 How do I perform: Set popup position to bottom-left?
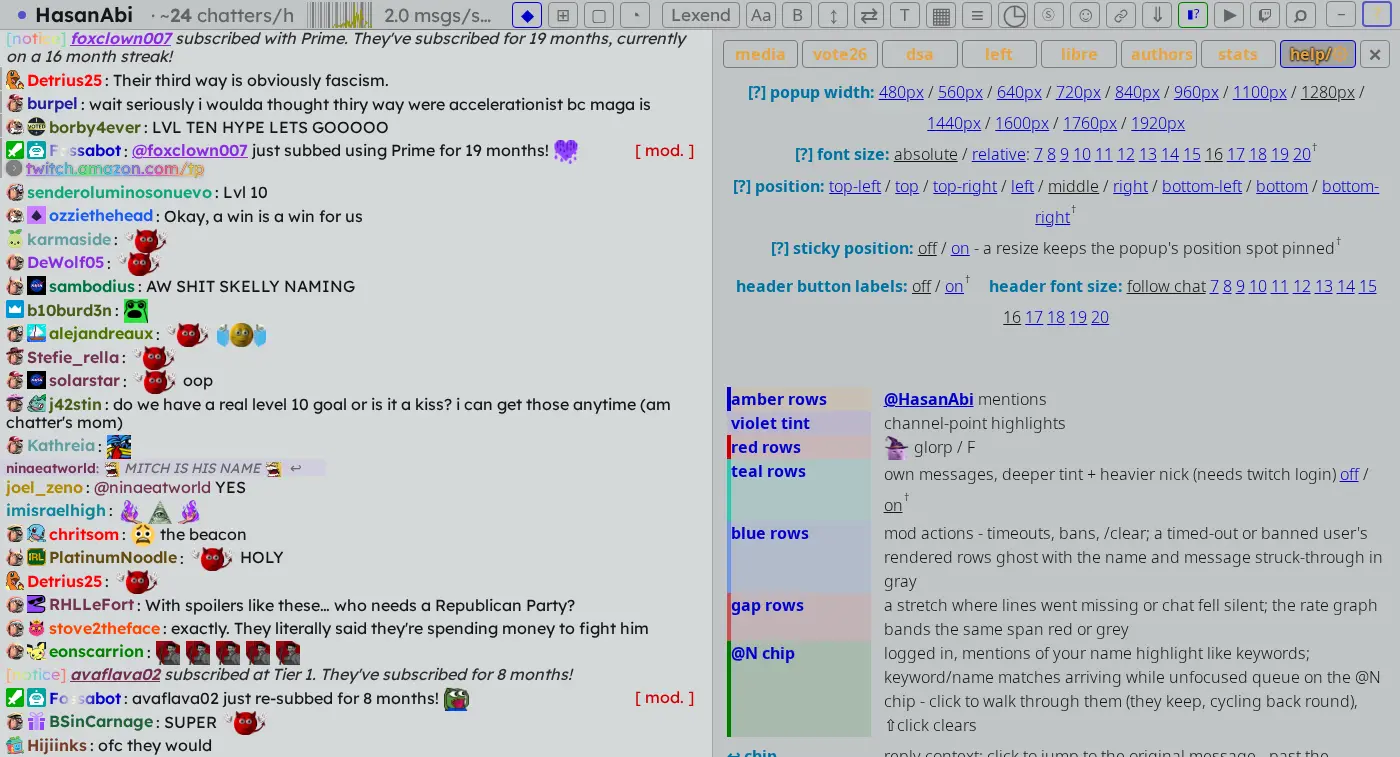point(1202,186)
